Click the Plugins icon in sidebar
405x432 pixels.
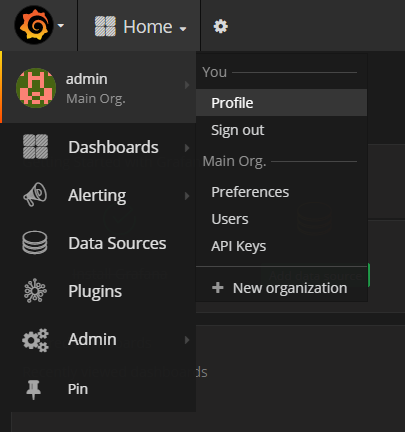pos(35,291)
